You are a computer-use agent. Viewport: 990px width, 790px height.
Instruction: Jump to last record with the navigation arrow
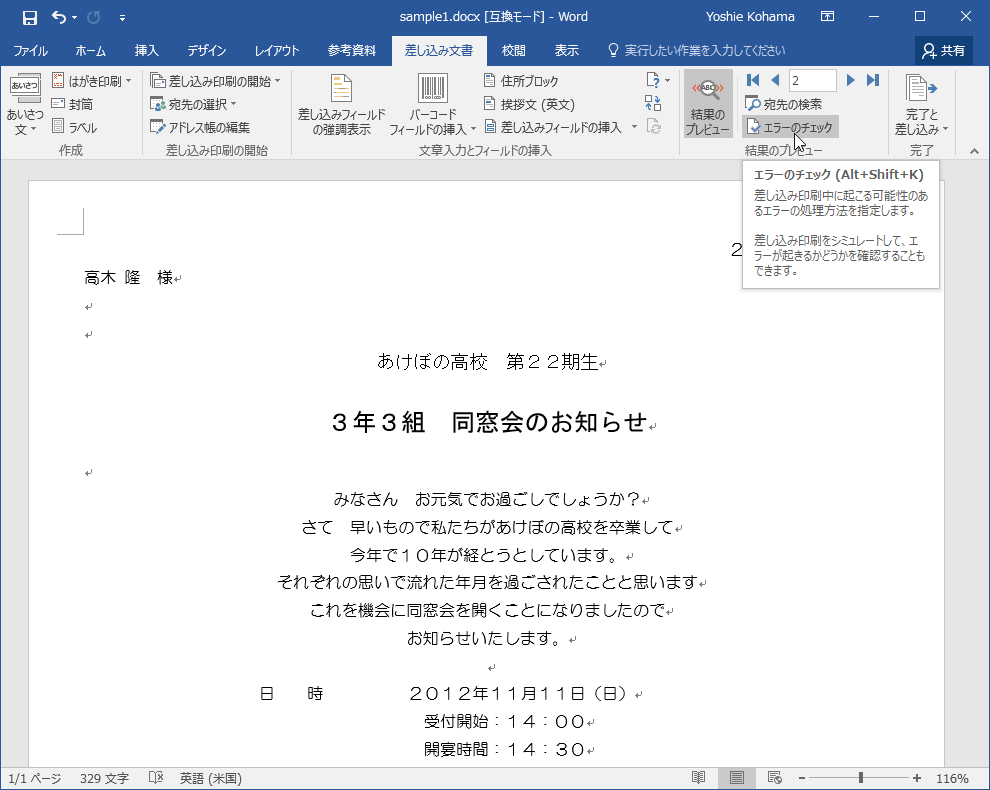tap(871, 80)
